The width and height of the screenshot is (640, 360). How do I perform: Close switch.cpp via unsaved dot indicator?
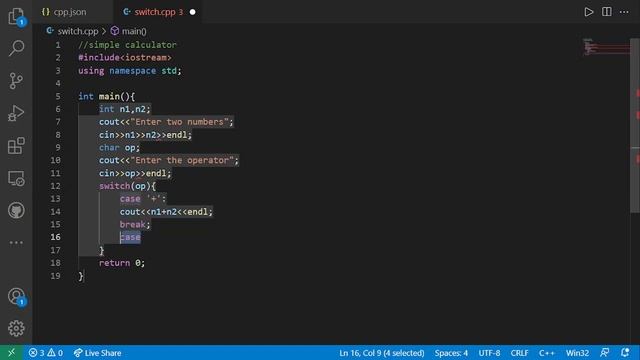(x=193, y=12)
